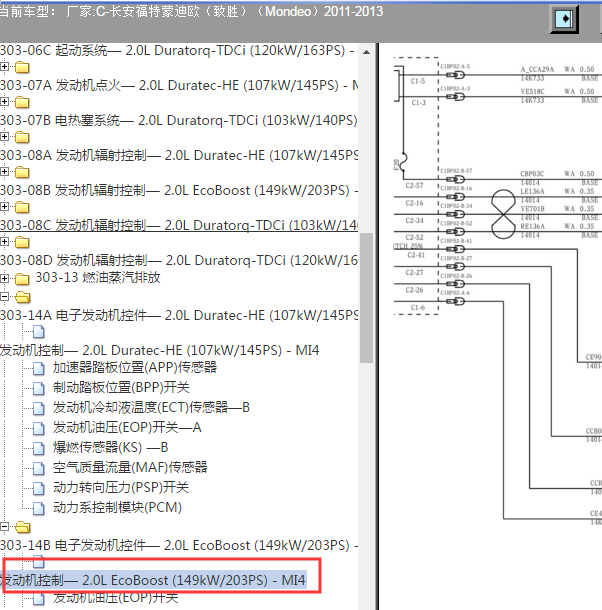Open 制动踏板位置(BPP)开关 document icon

39,388
